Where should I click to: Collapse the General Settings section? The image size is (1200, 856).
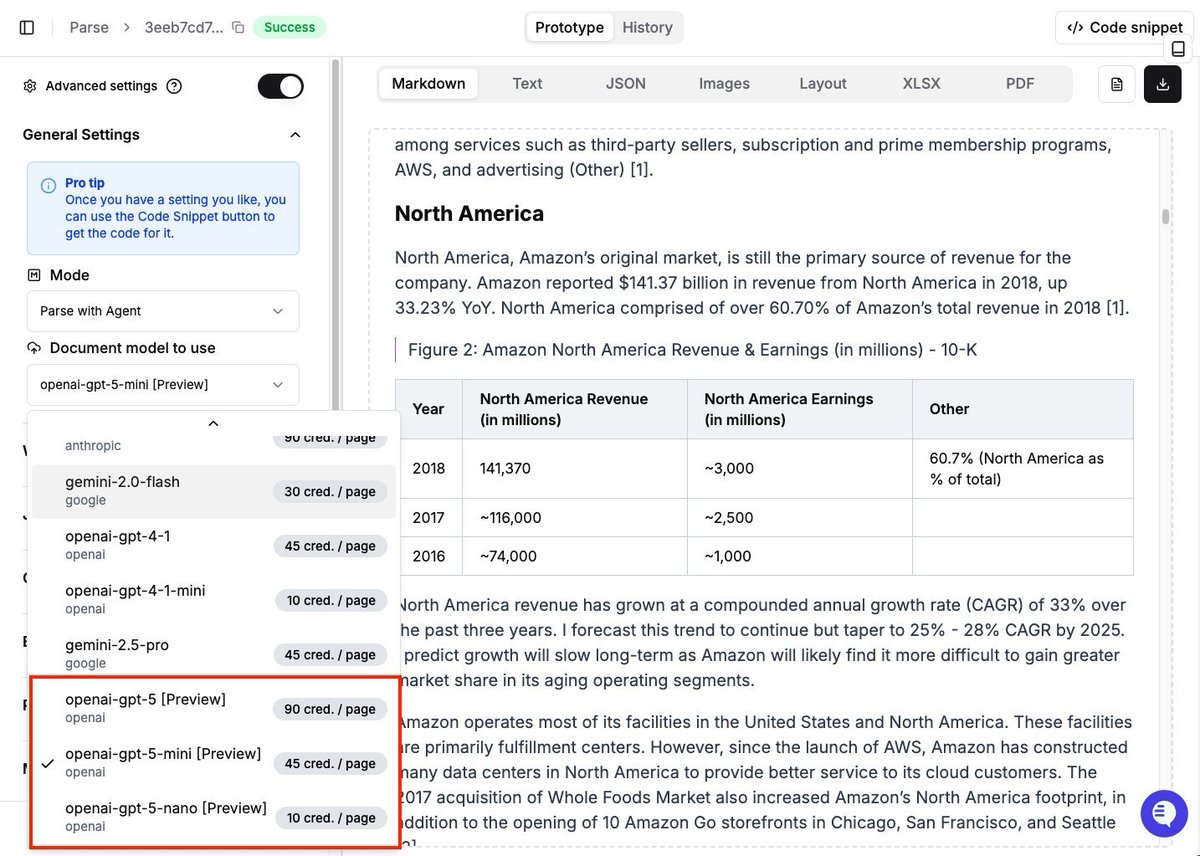click(x=295, y=135)
